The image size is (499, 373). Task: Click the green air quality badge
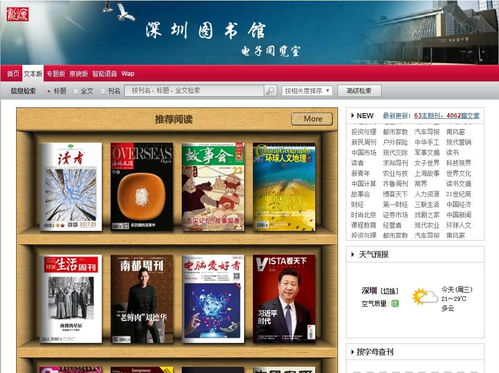pos(395,303)
